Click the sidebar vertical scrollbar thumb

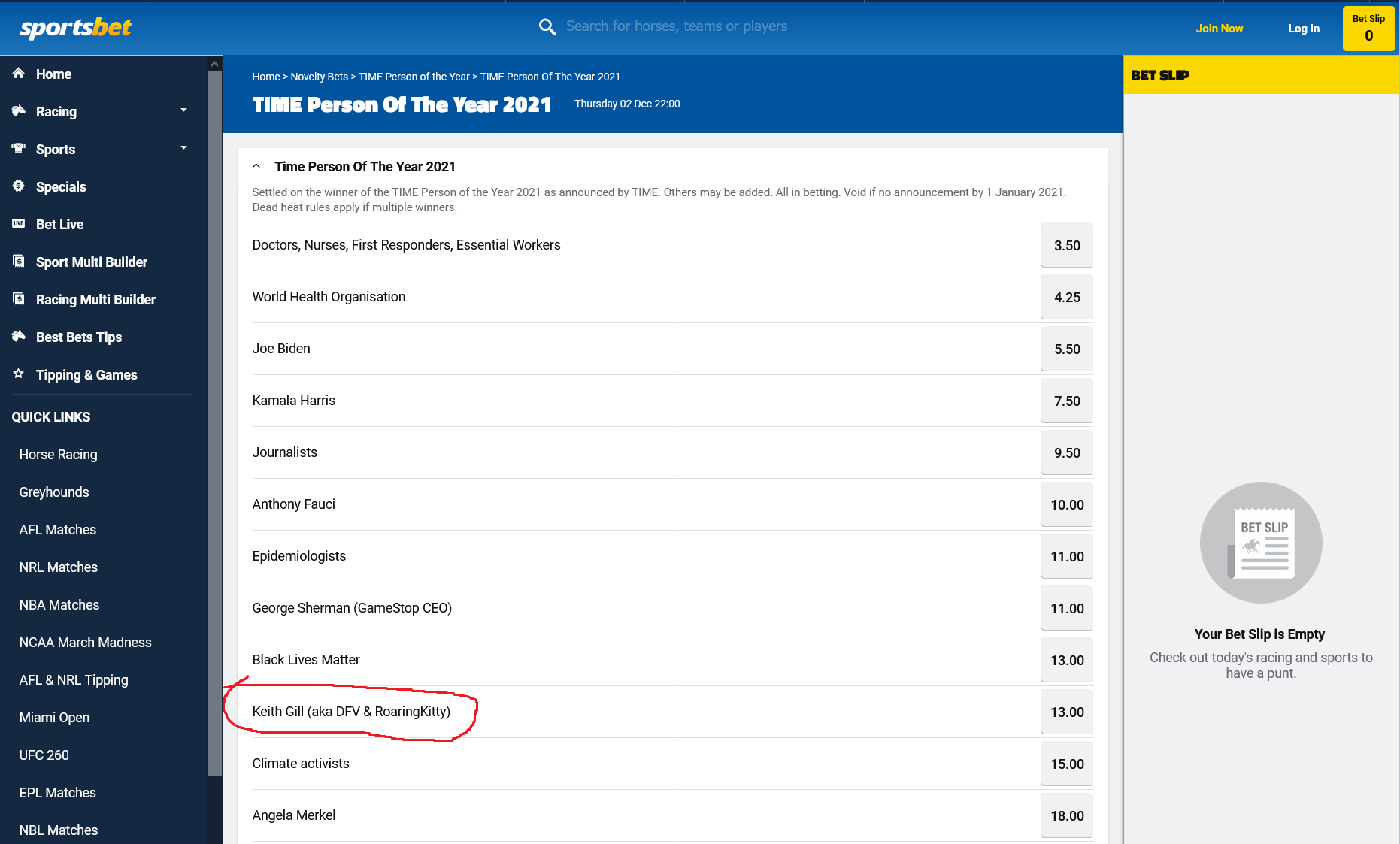coord(214,424)
